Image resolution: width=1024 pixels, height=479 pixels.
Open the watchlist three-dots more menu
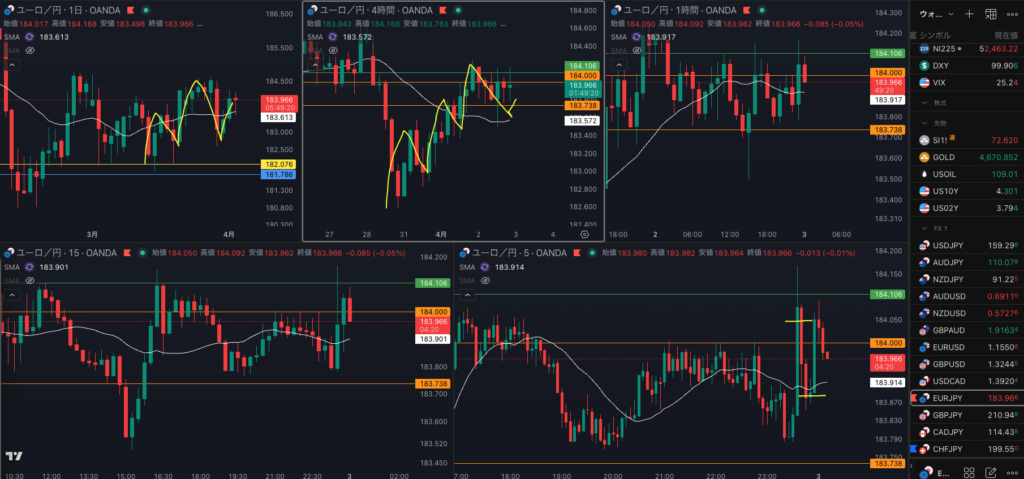coord(1011,14)
